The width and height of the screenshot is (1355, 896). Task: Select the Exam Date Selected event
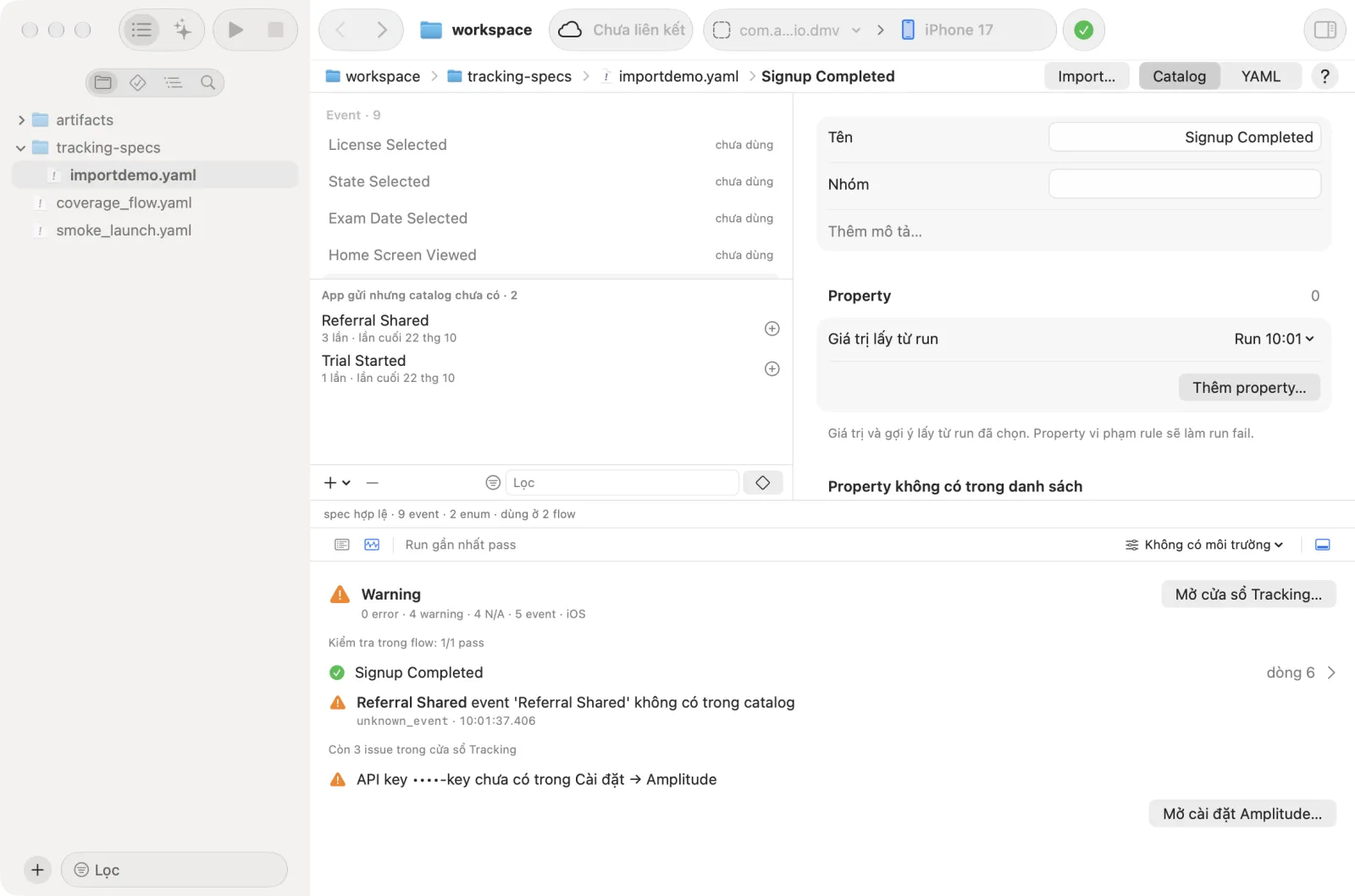(550, 218)
